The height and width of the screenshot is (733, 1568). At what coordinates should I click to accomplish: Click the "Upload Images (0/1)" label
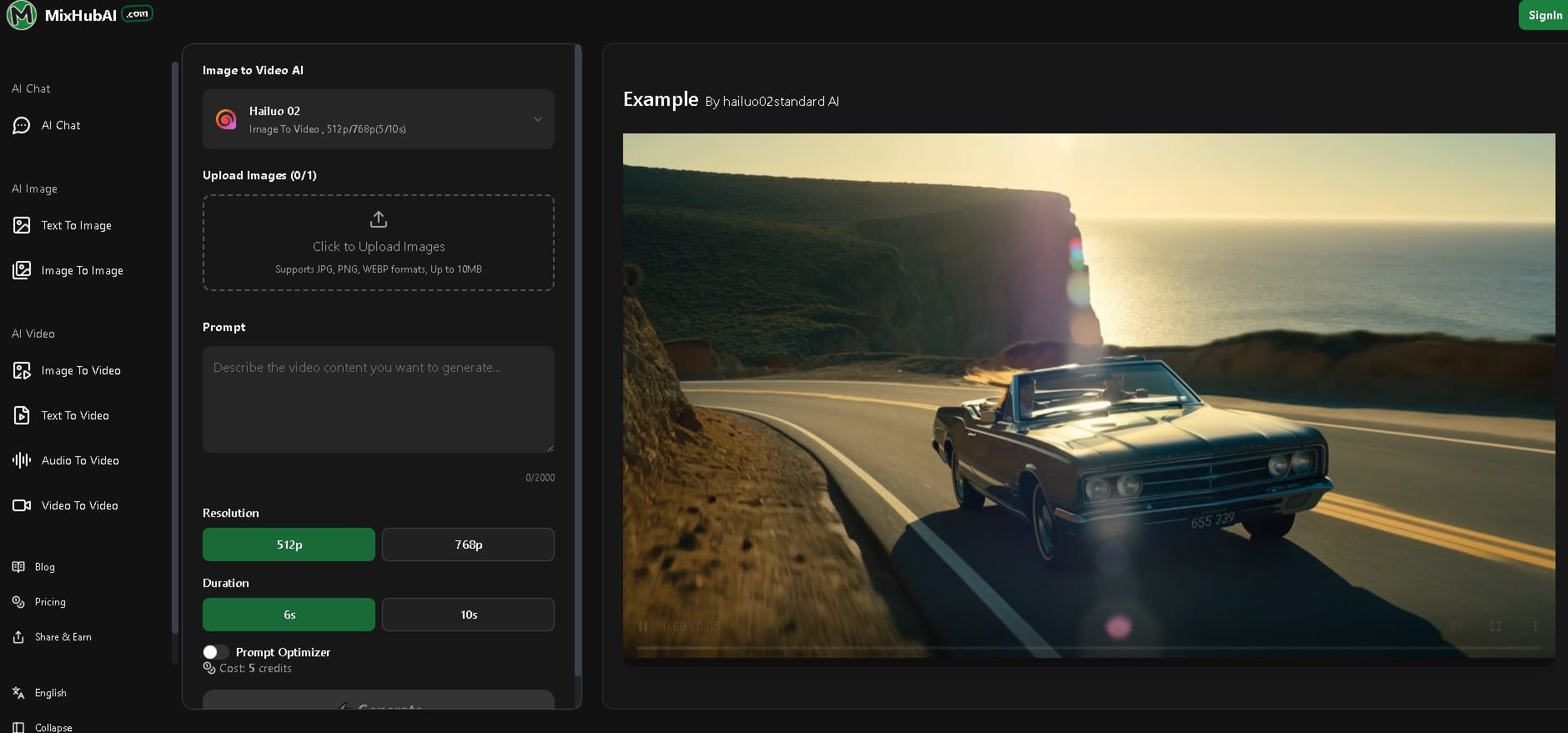tap(259, 175)
